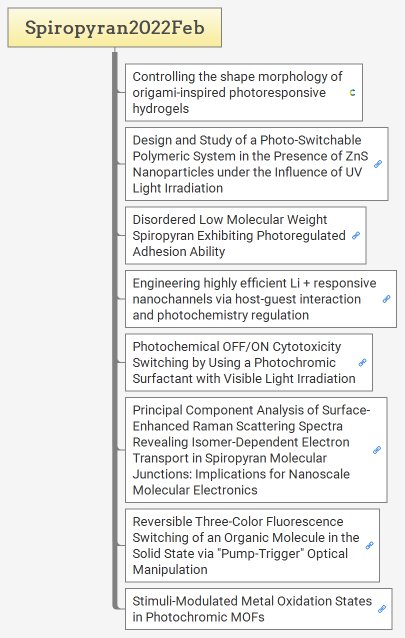
Task: Open link icon on Disordered Low Molecular Weight node
Action: pos(356,236)
